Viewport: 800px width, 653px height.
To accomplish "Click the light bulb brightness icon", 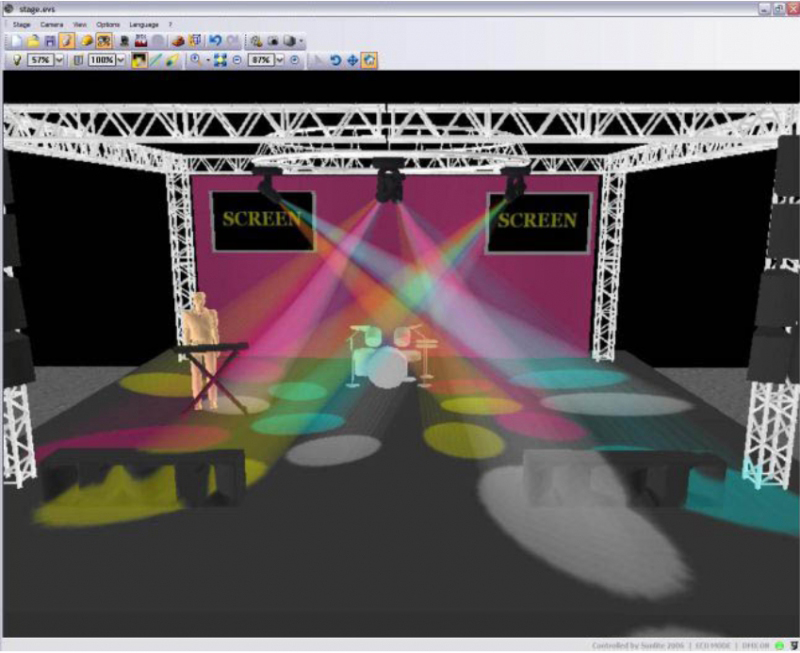I will [17, 60].
